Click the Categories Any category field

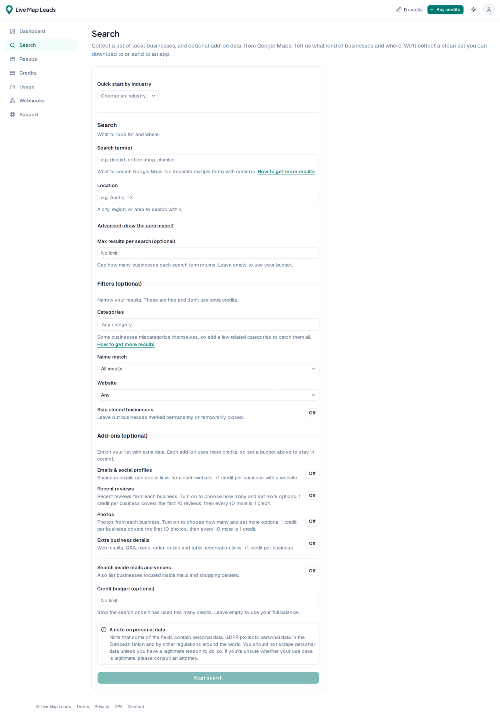tap(208, 325)
